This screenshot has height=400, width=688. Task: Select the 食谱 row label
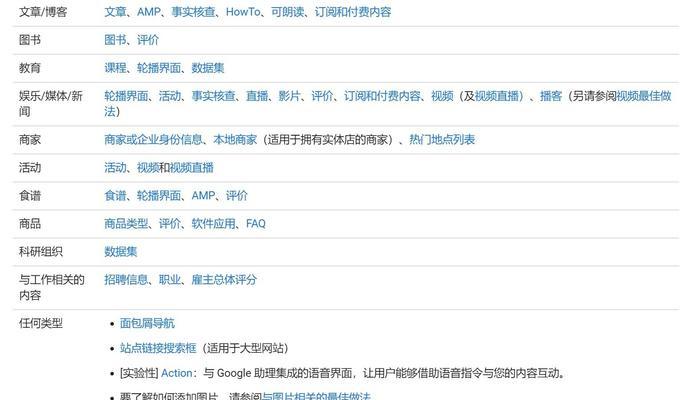pos(30,196)
